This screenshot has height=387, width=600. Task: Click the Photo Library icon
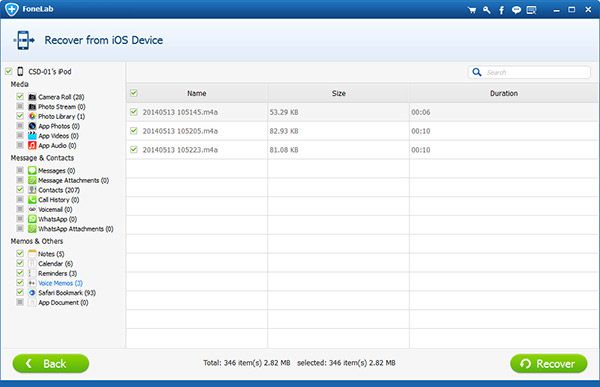click(32, 116)
